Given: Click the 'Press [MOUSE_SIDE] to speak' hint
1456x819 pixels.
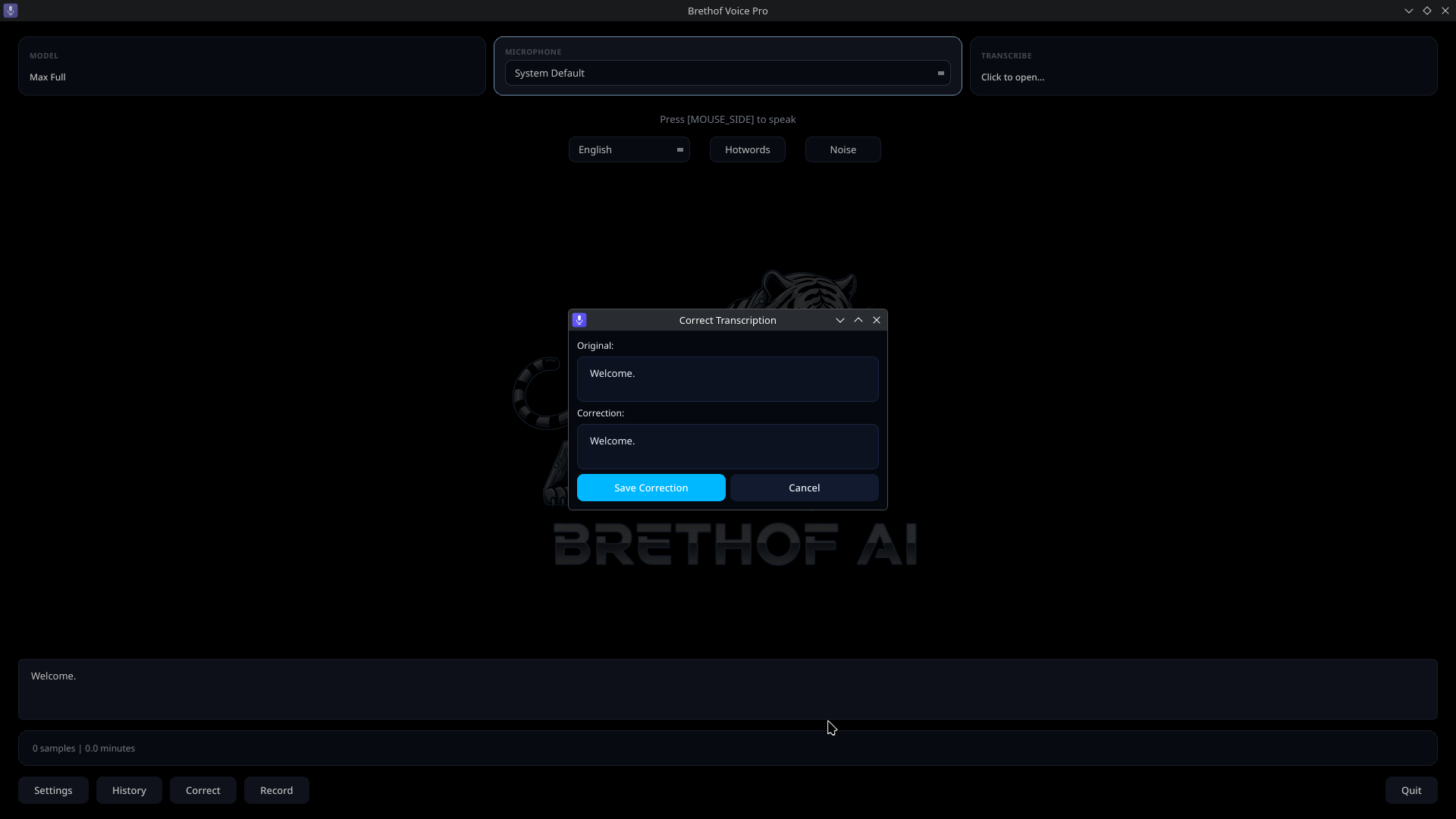Looking at the screenshot, I should 727,119.
